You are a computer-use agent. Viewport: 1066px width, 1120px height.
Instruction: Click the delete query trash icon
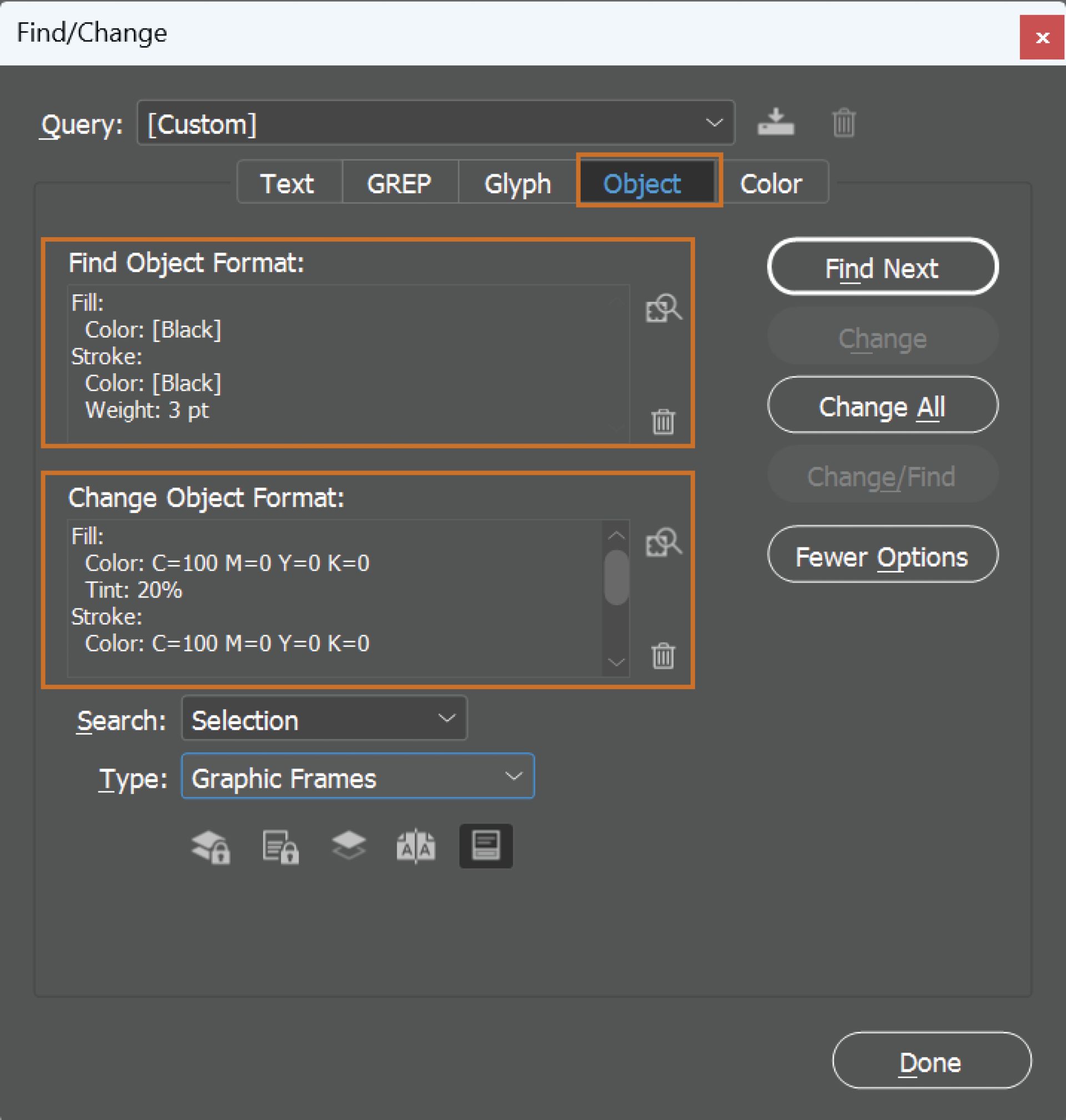click(843, 122)
